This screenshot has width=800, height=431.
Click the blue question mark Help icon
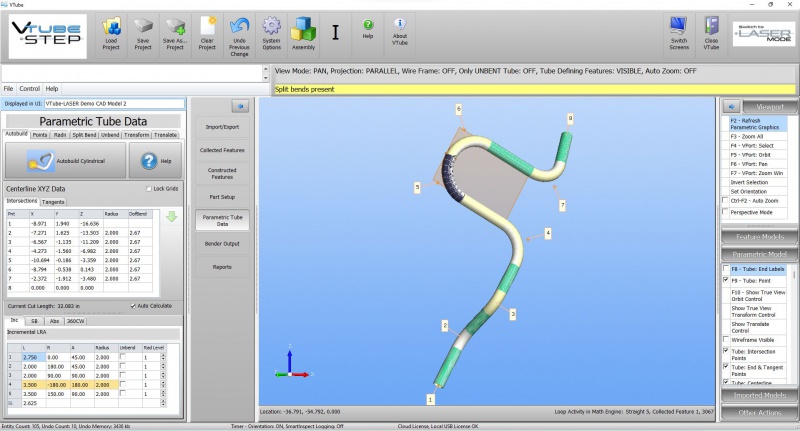tap(149, 161)
